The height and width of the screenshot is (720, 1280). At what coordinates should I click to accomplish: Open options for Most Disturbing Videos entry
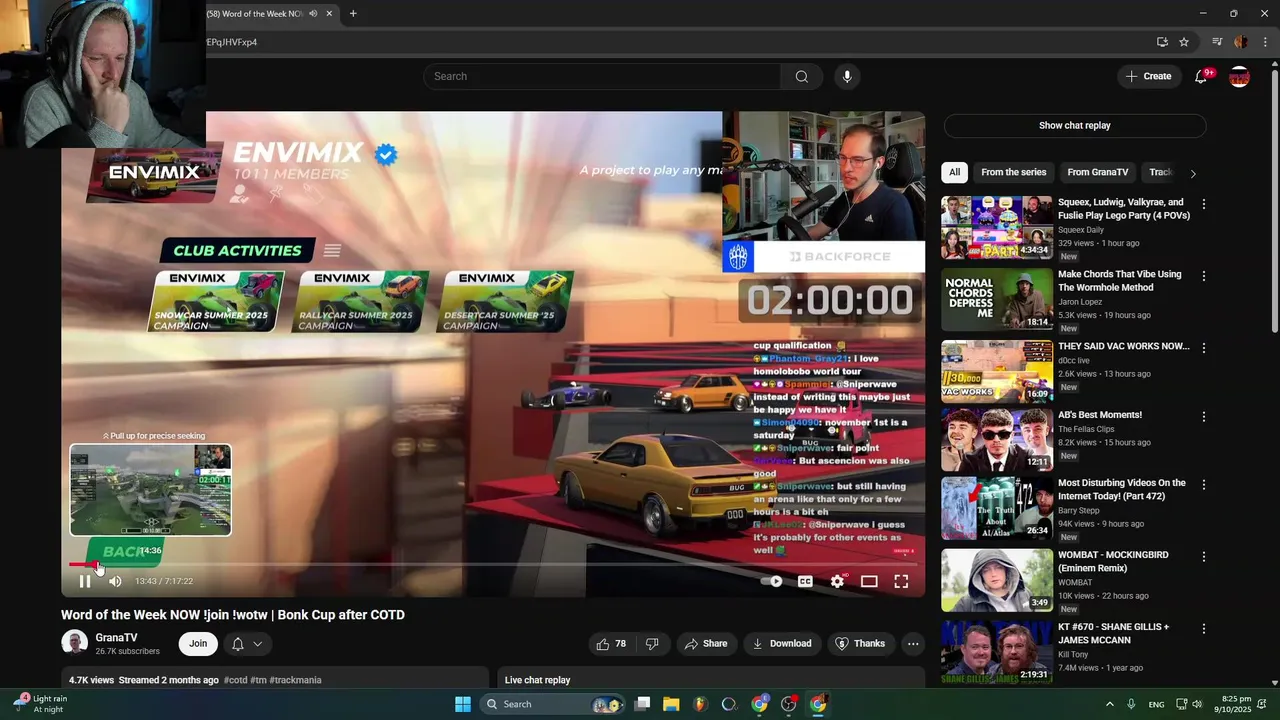(x=1204, y=484)
